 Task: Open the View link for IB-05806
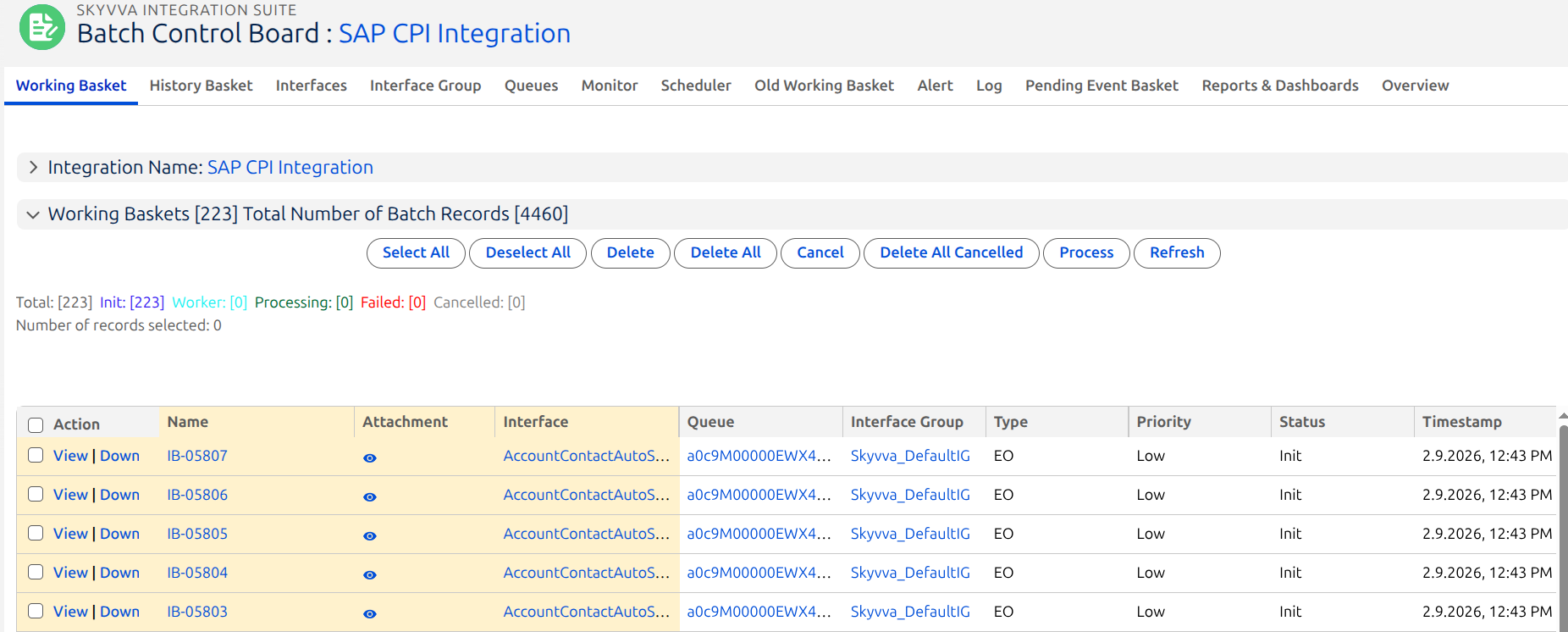pyautogui.click(x=70, y=494)
